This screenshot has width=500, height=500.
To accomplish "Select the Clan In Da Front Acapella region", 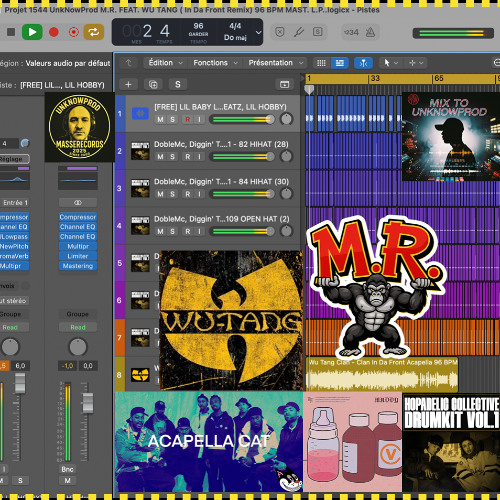I will pos(382,374).
